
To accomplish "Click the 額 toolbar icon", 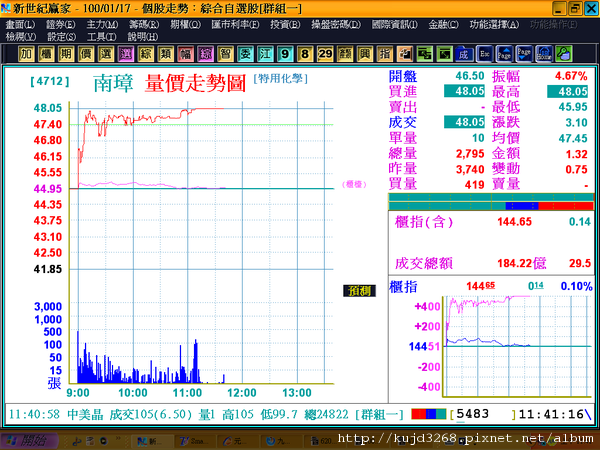I will pyautogui.click(x=344, y=54).
